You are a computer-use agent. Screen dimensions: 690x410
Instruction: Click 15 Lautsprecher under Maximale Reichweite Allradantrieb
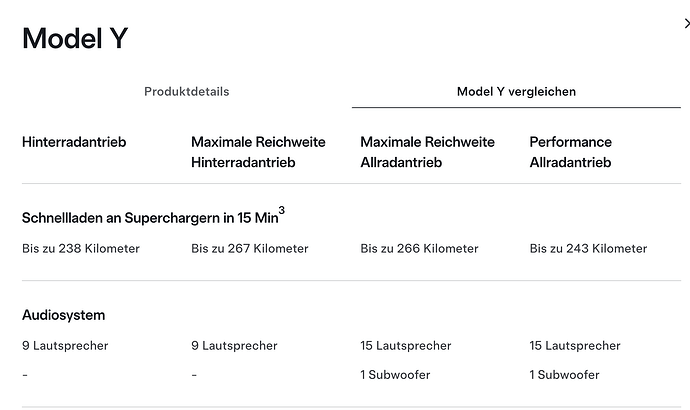(406, 346)
